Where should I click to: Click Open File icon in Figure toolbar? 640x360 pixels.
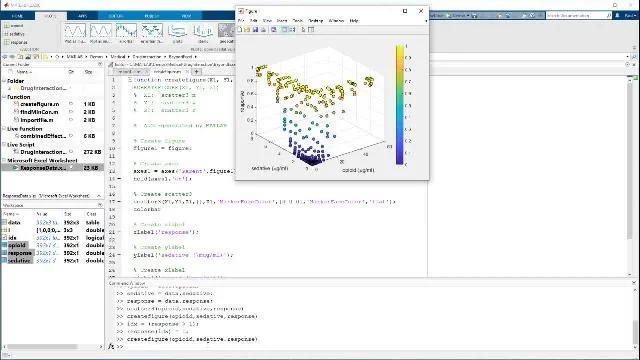[247, 29]
